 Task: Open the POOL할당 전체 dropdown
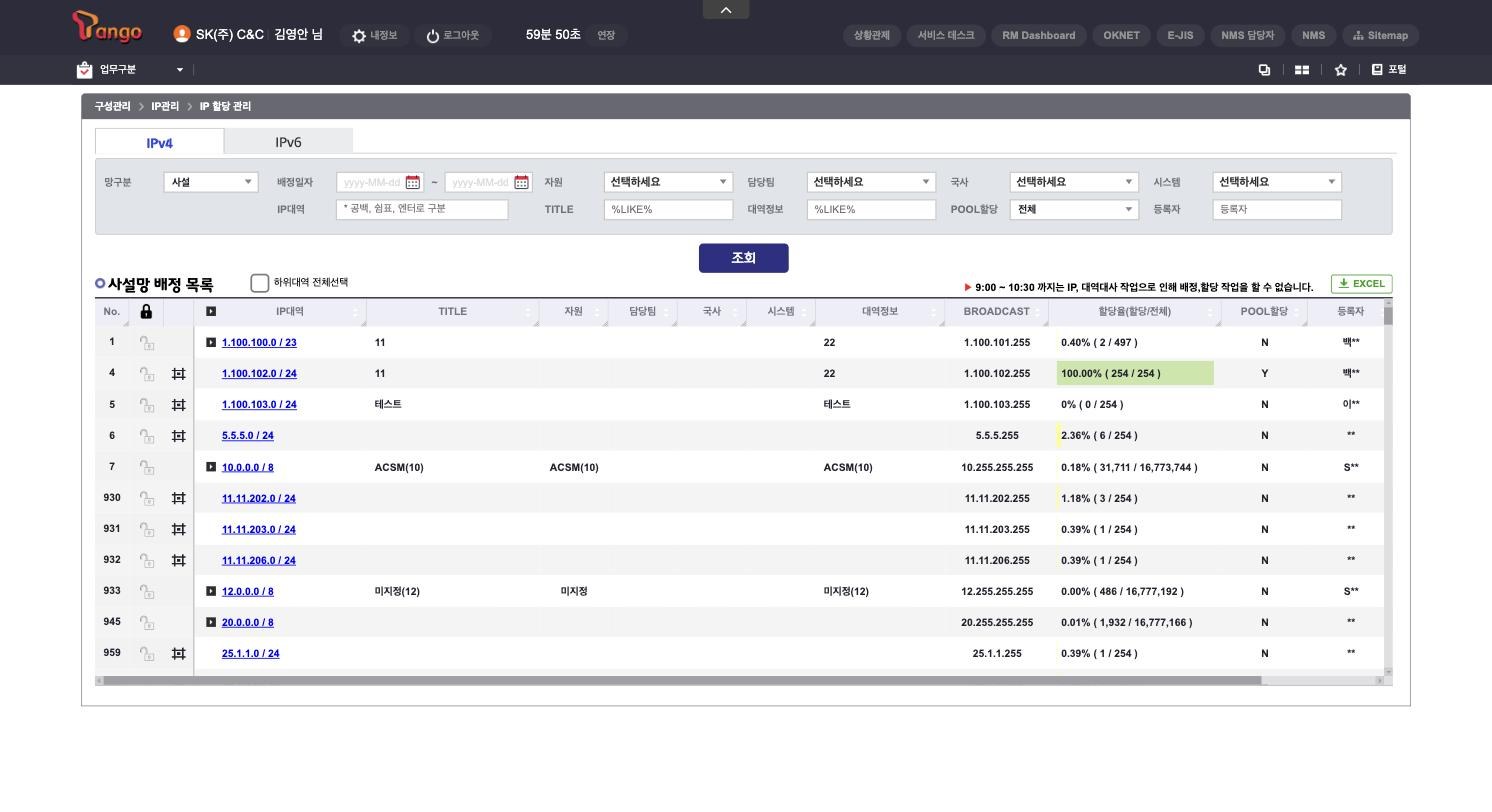tap(1074, 210)
